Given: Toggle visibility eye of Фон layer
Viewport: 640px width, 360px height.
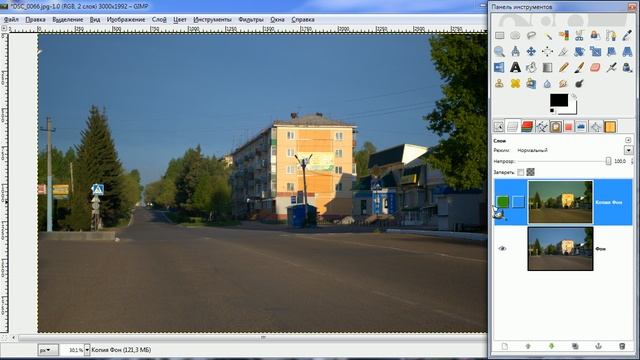Looking at the screenshot, I should point(502,249).
